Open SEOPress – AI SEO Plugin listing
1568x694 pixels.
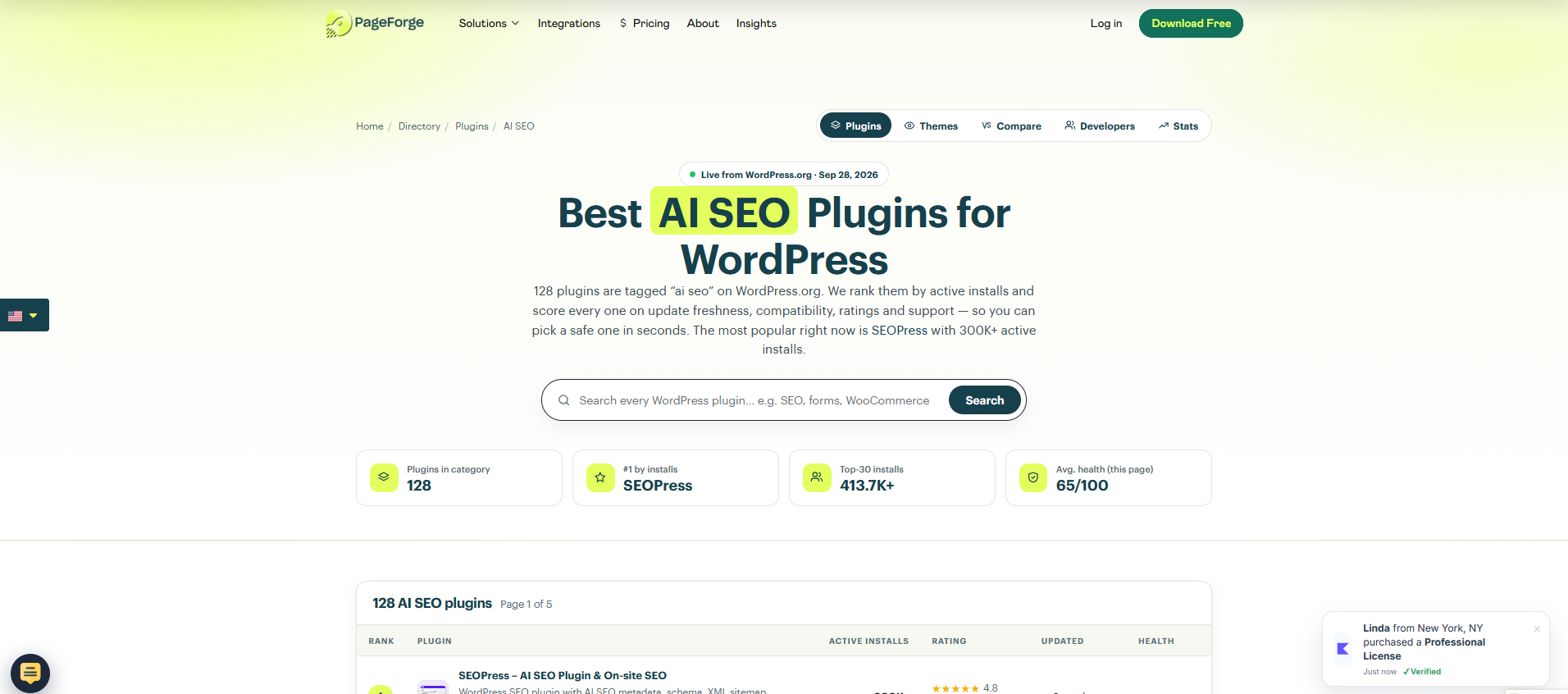coord(563,676)
